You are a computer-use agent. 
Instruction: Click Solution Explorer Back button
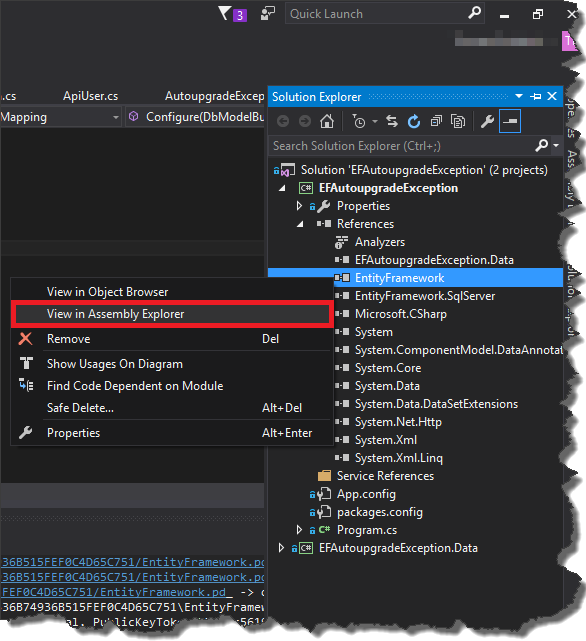(283, 121)
